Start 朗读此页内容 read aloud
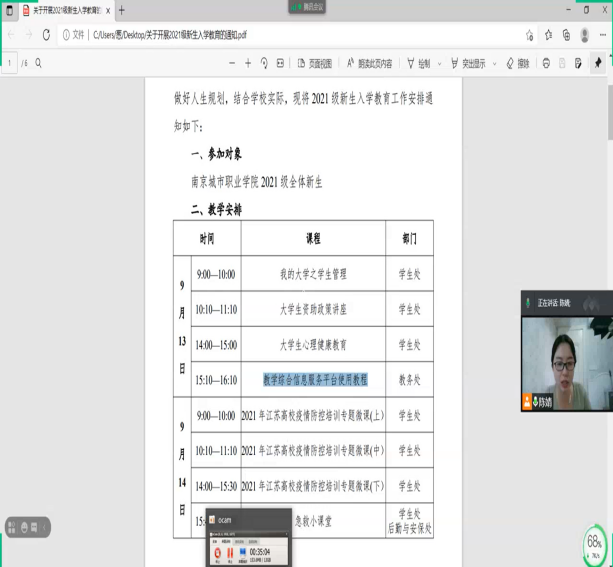613x567 pixels. point(369,63)
